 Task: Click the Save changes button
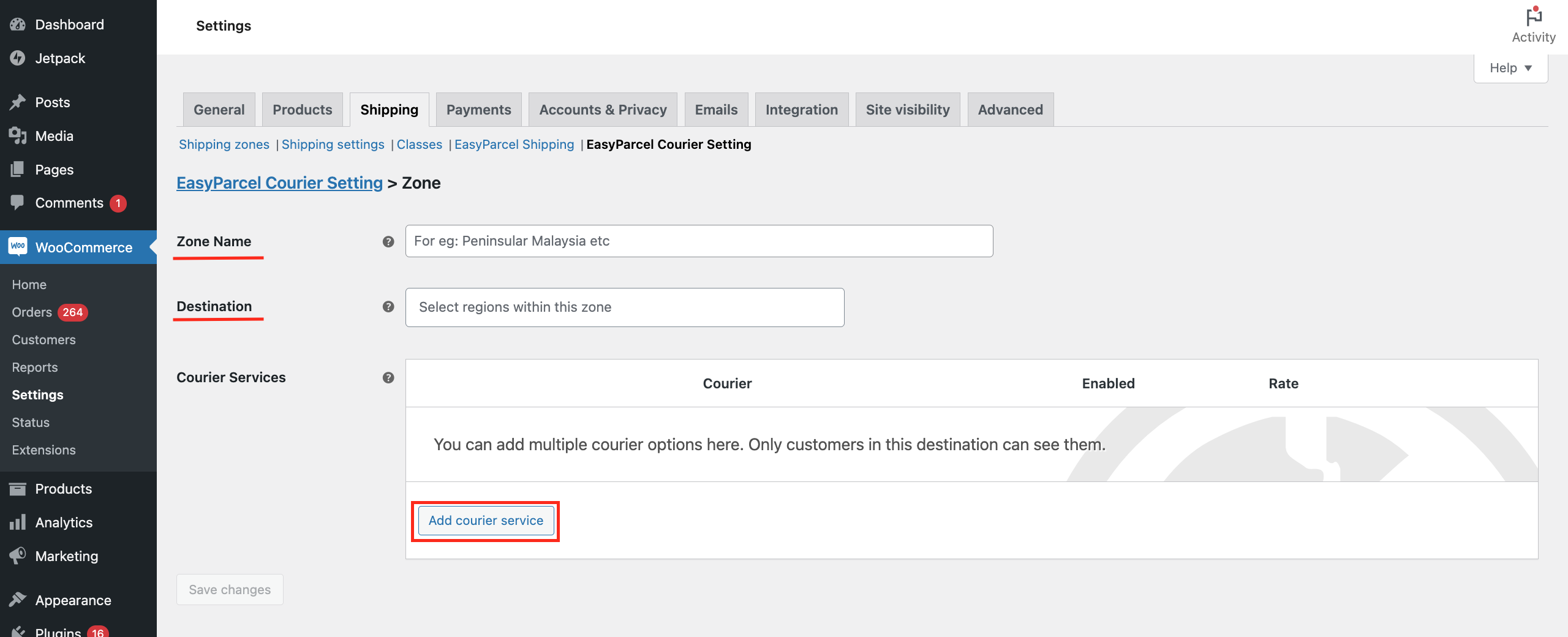tap(230, 589)
